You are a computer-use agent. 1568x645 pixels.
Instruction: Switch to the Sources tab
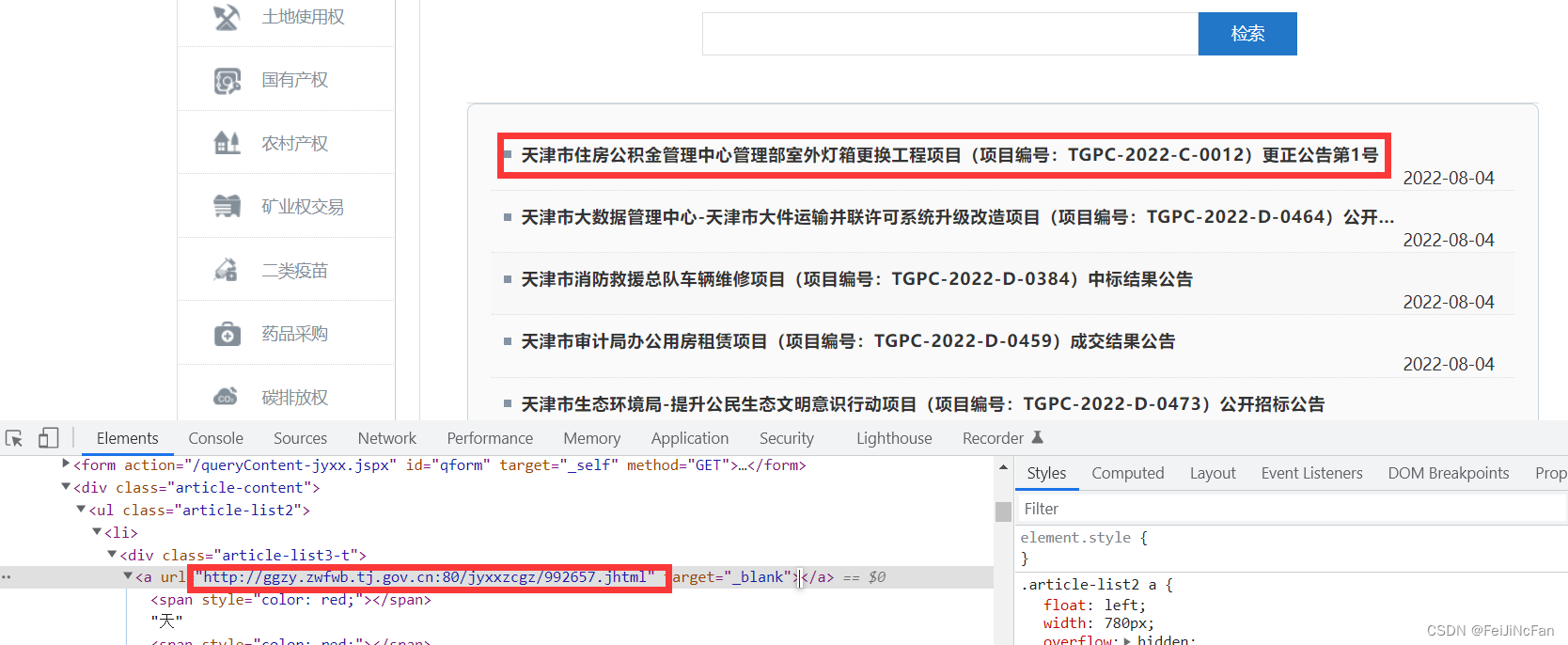pyautogui.click(x=300, y=438)
